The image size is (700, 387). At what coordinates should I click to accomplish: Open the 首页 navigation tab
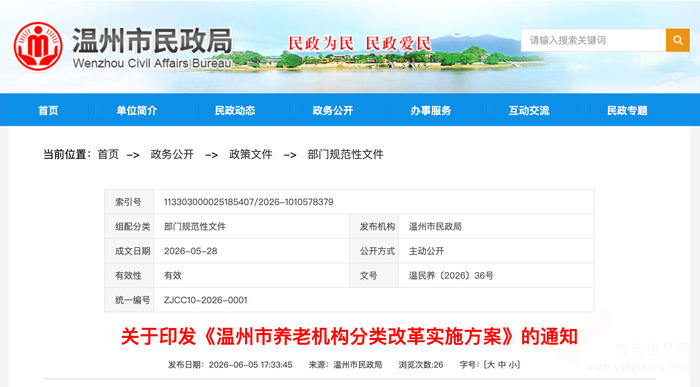[48, 110]
